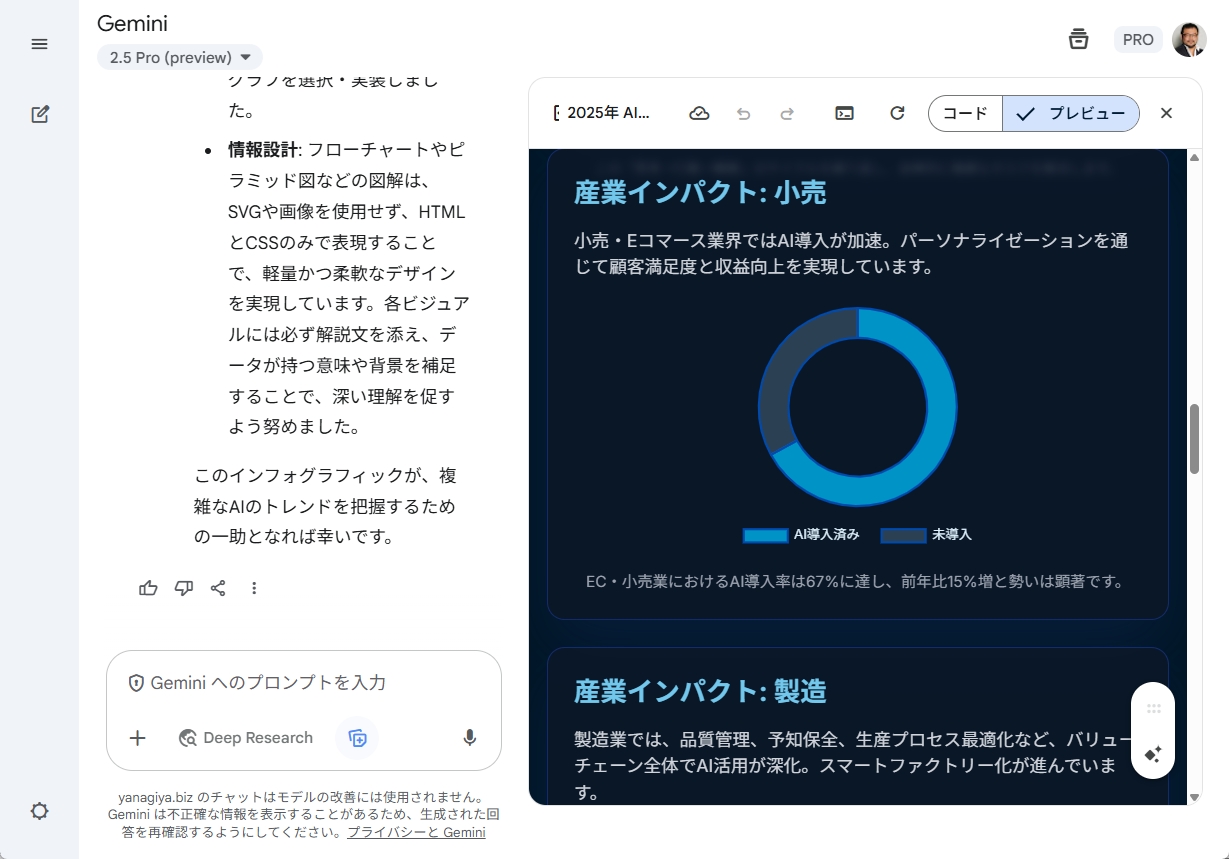Start a new chat with the compose icon

(39, 114)
